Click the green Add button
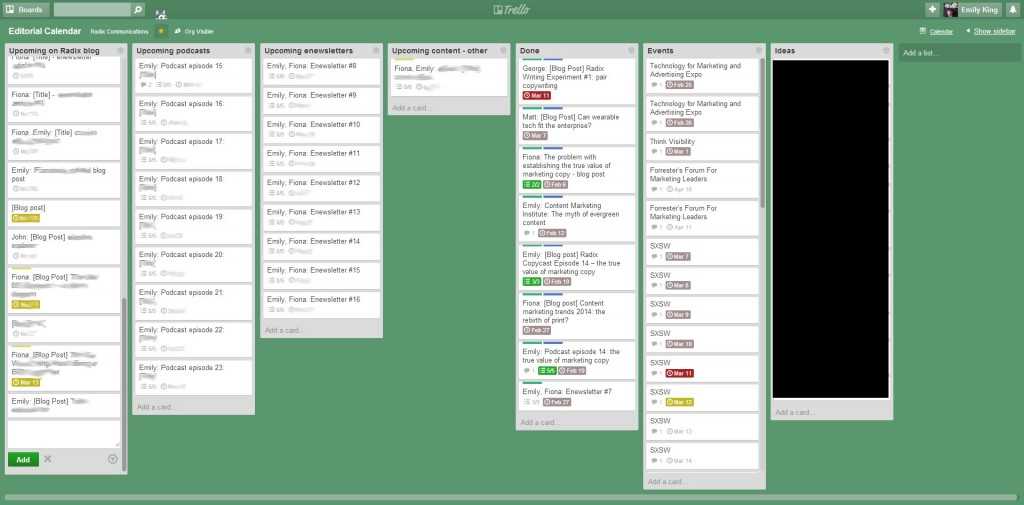This screenshot has width=1024, height=505. click(x=23, y=459)
